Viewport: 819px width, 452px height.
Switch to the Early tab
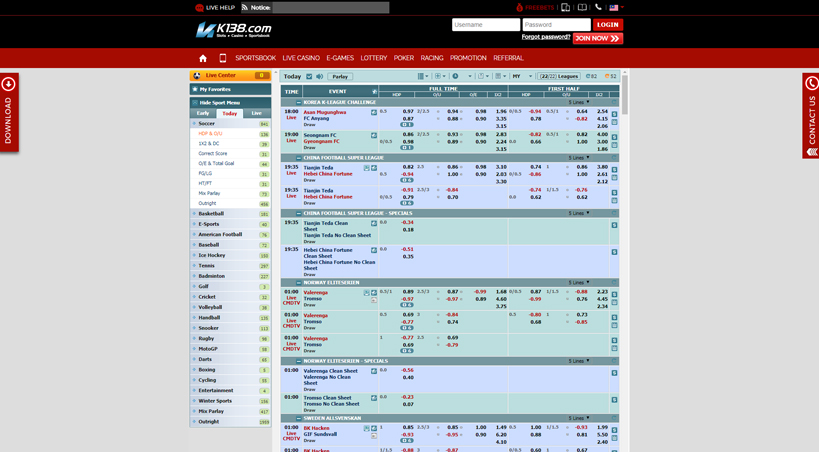pyautogui.click(x=203, y=113)
